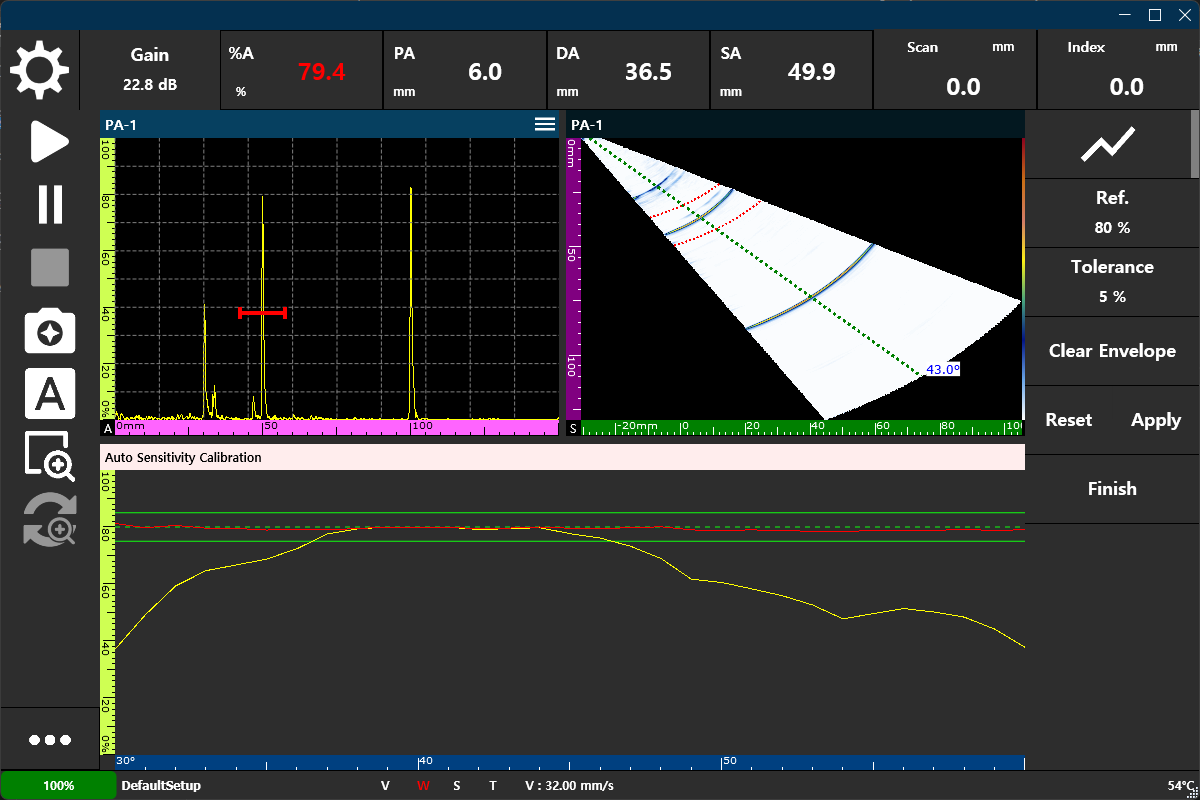This screenshot has width=1200, height=800.
Task: Click the purple S-scan depth ruler
Action: coord(573,278)
